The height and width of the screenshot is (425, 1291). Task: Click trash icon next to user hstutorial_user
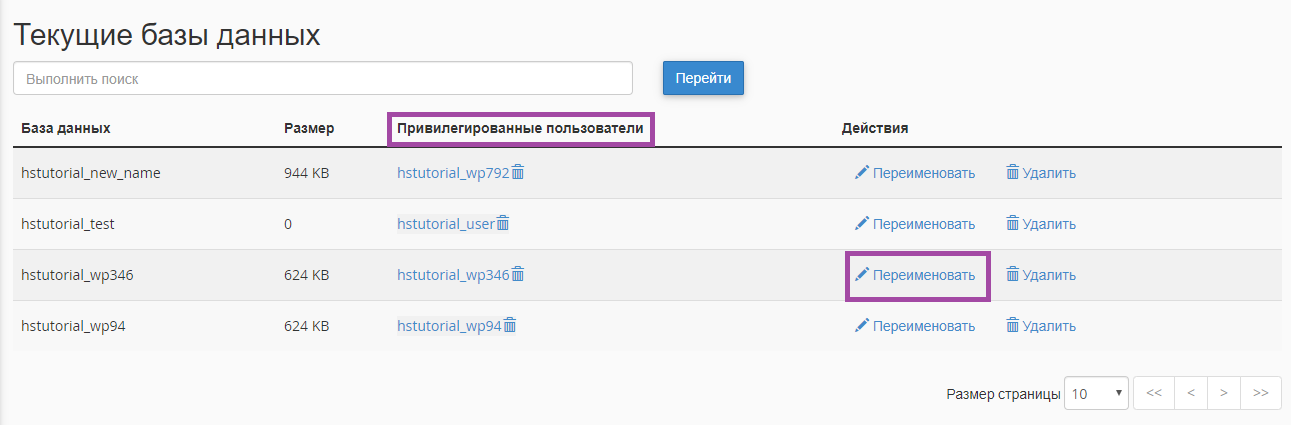click(503, 223)
